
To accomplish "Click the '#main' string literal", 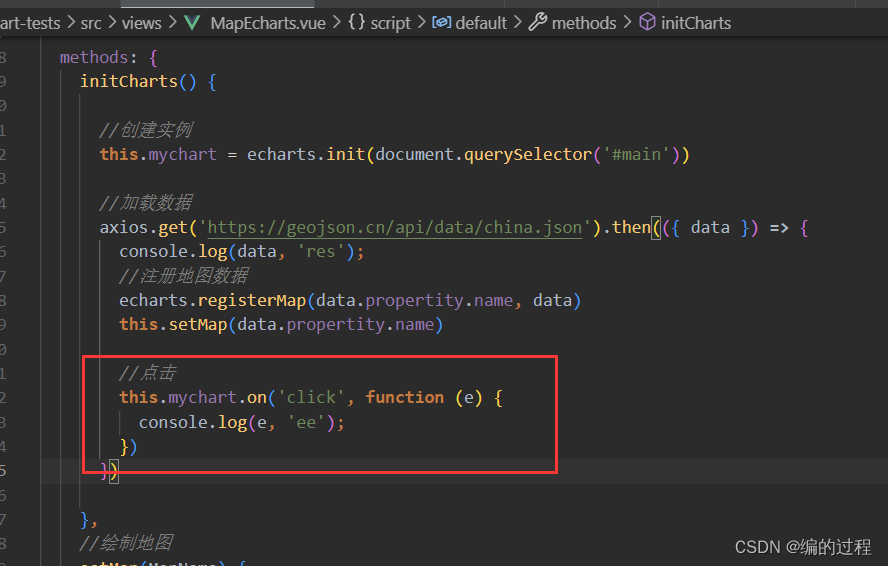I will tap(637, 154).
